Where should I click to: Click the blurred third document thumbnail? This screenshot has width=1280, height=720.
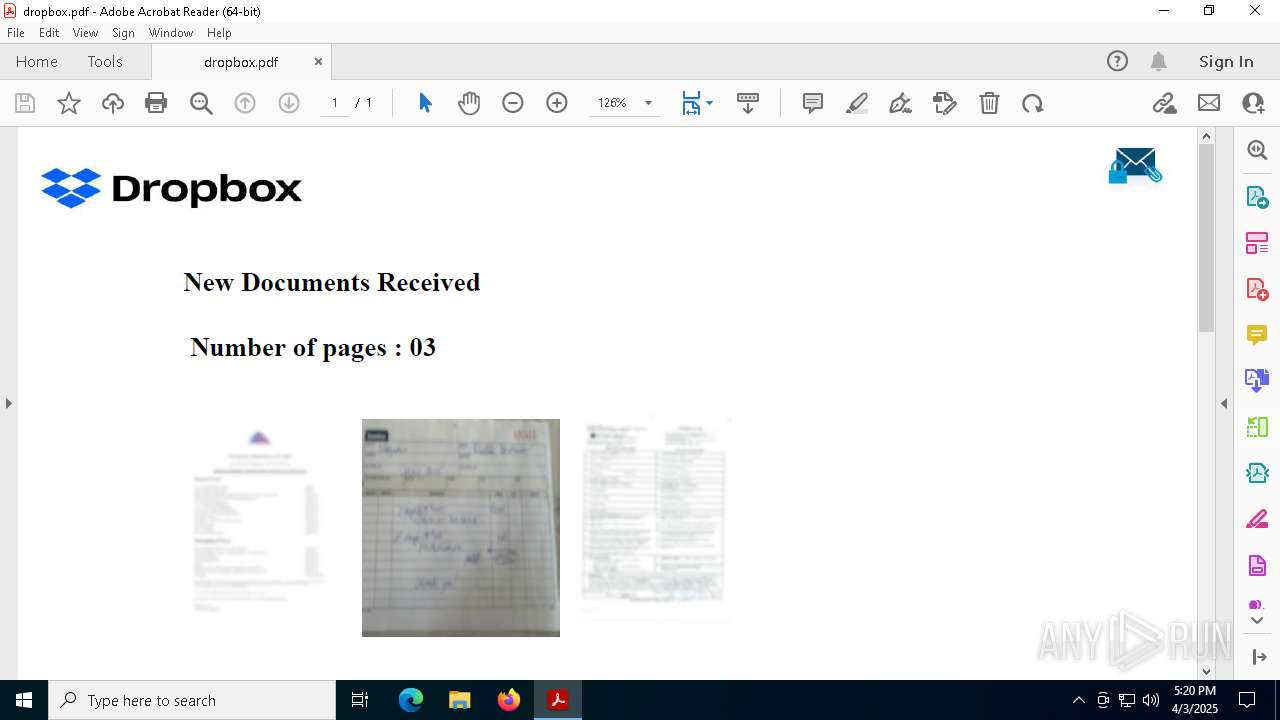[x=655, y=518]
